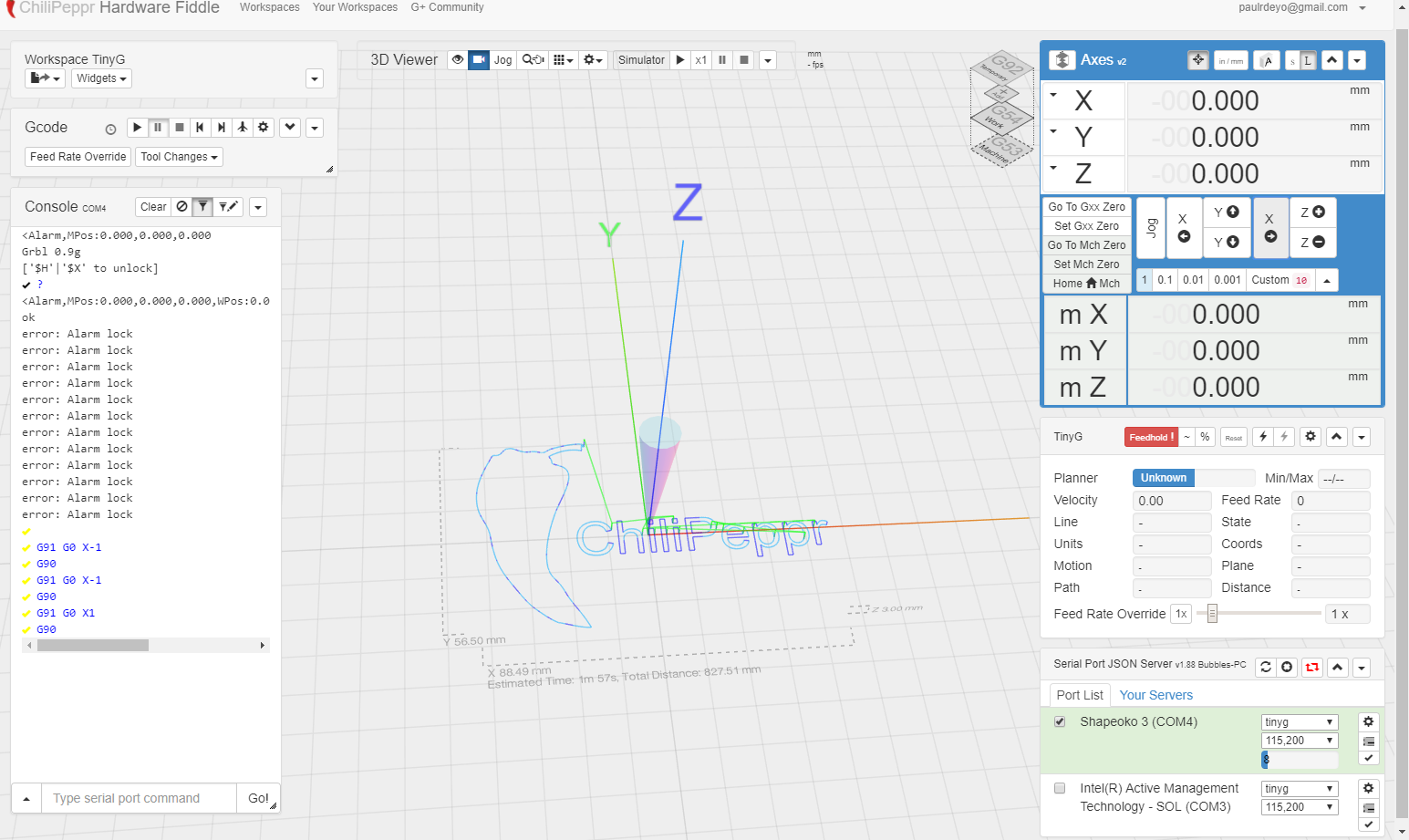Open the Workspaces menu
This screenshot has width=1409, height=840.
(x=270, y=7)
